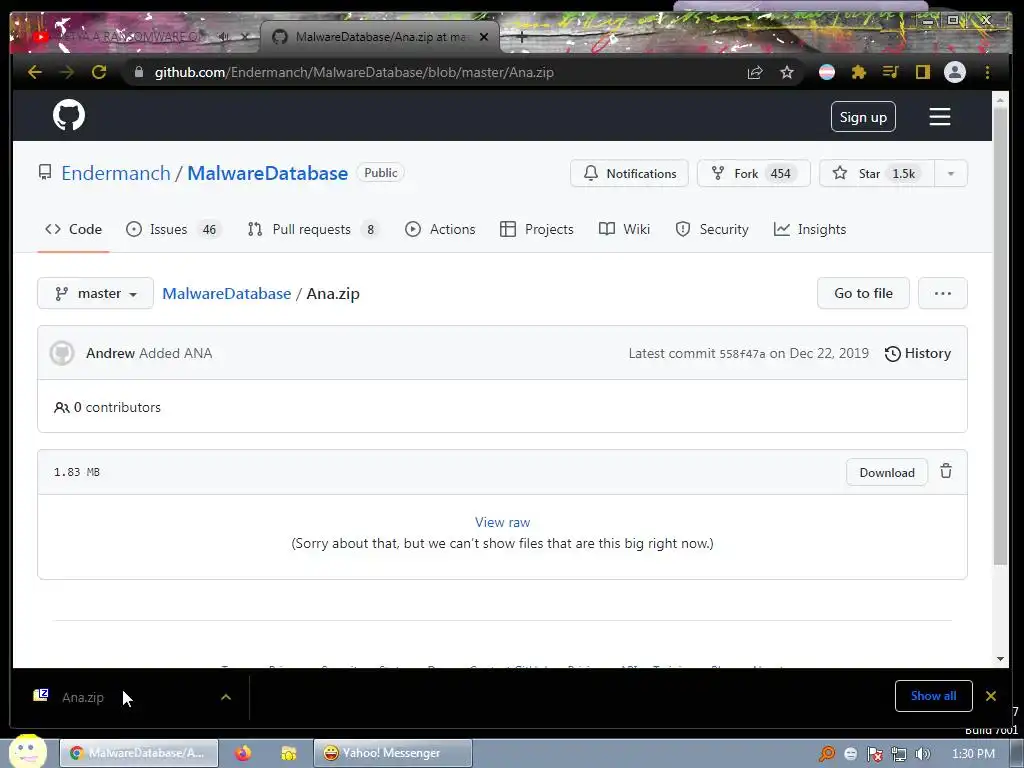This screenshot has height=768, width=1024.
Task: Open GitHub hamburger navigation menu
Action: pyautogui.click(x=940, y=117)
